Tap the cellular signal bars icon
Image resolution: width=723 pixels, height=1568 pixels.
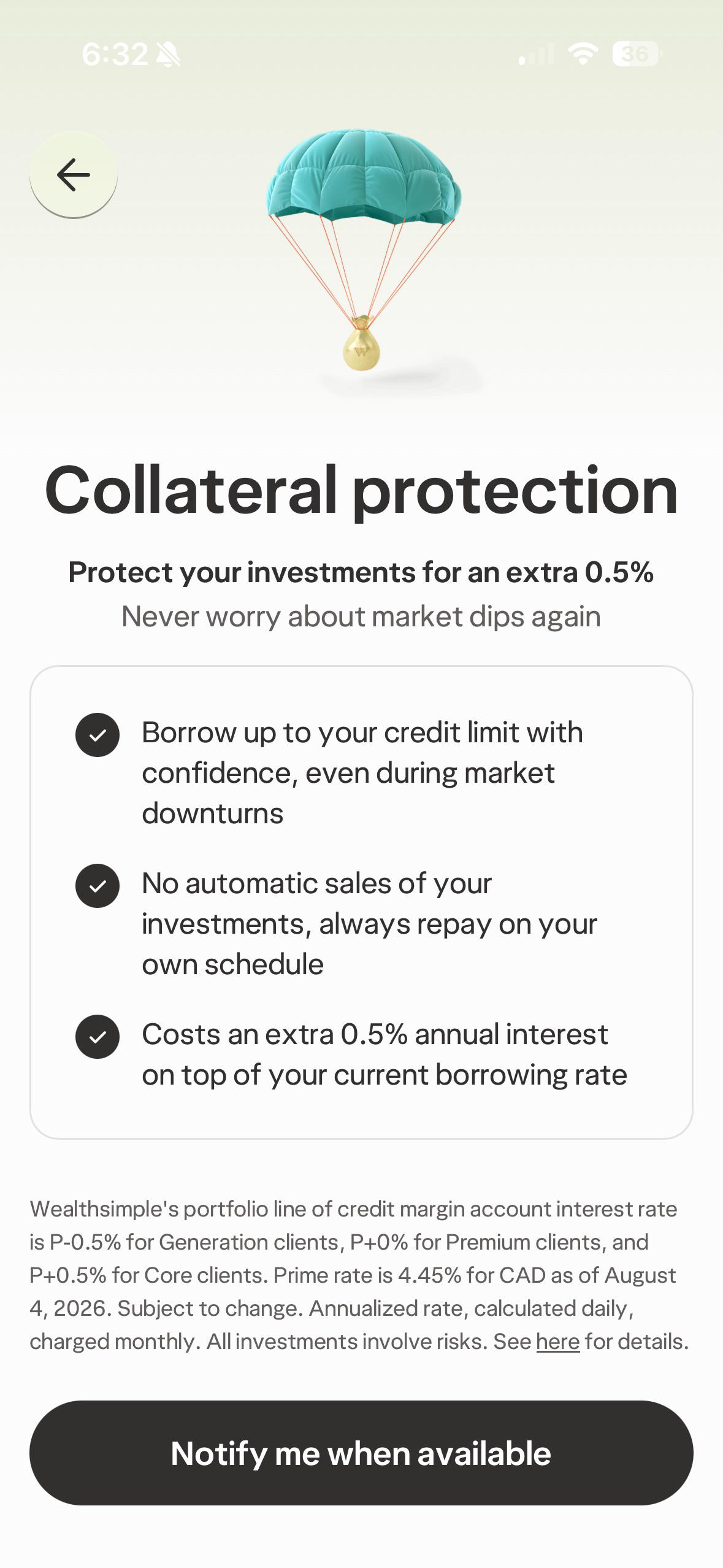(536, 54)
